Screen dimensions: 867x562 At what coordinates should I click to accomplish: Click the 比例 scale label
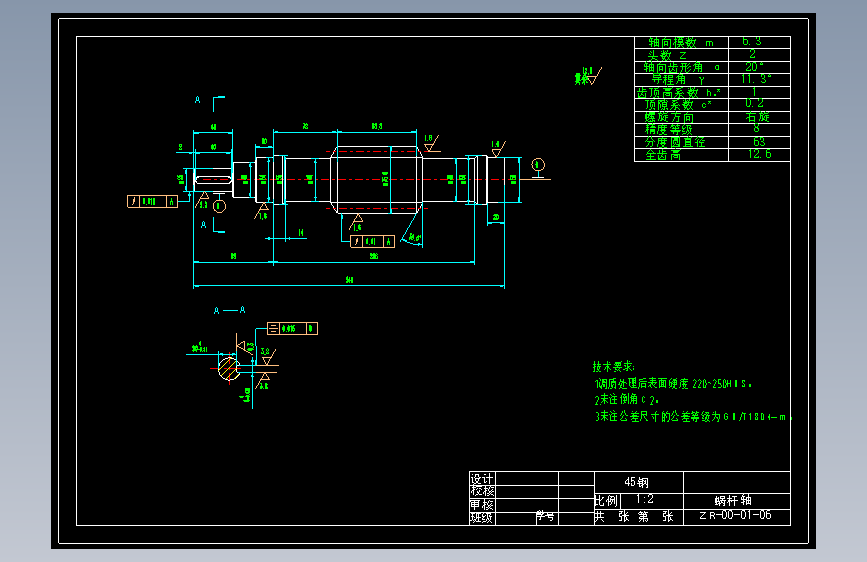606,501
